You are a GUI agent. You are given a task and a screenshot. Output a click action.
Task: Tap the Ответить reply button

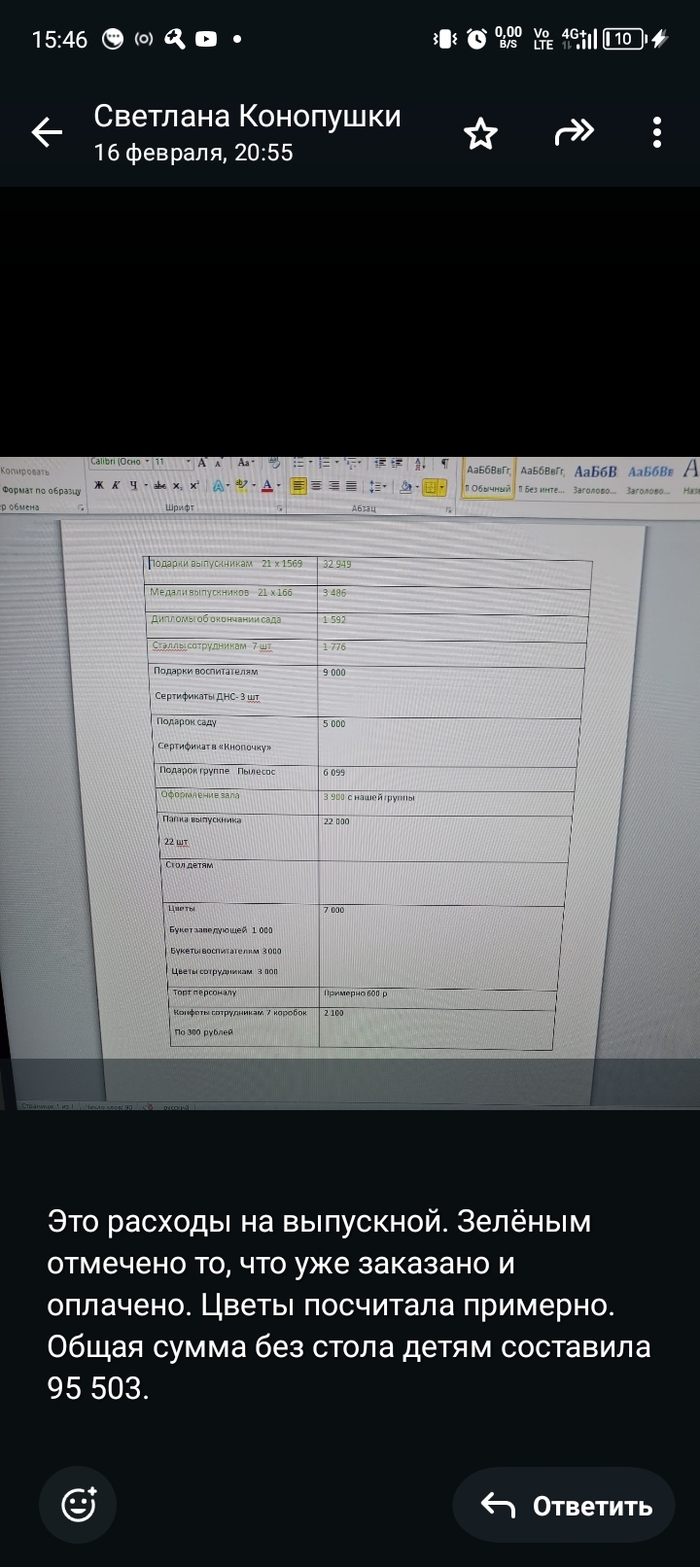[x=564, y=1505]
